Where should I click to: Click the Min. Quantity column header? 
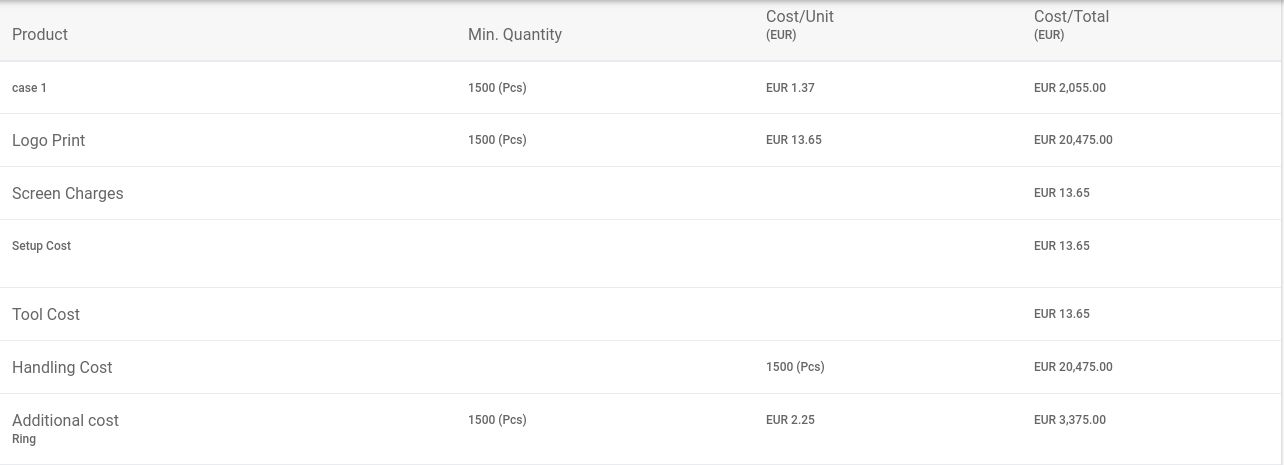515,34
